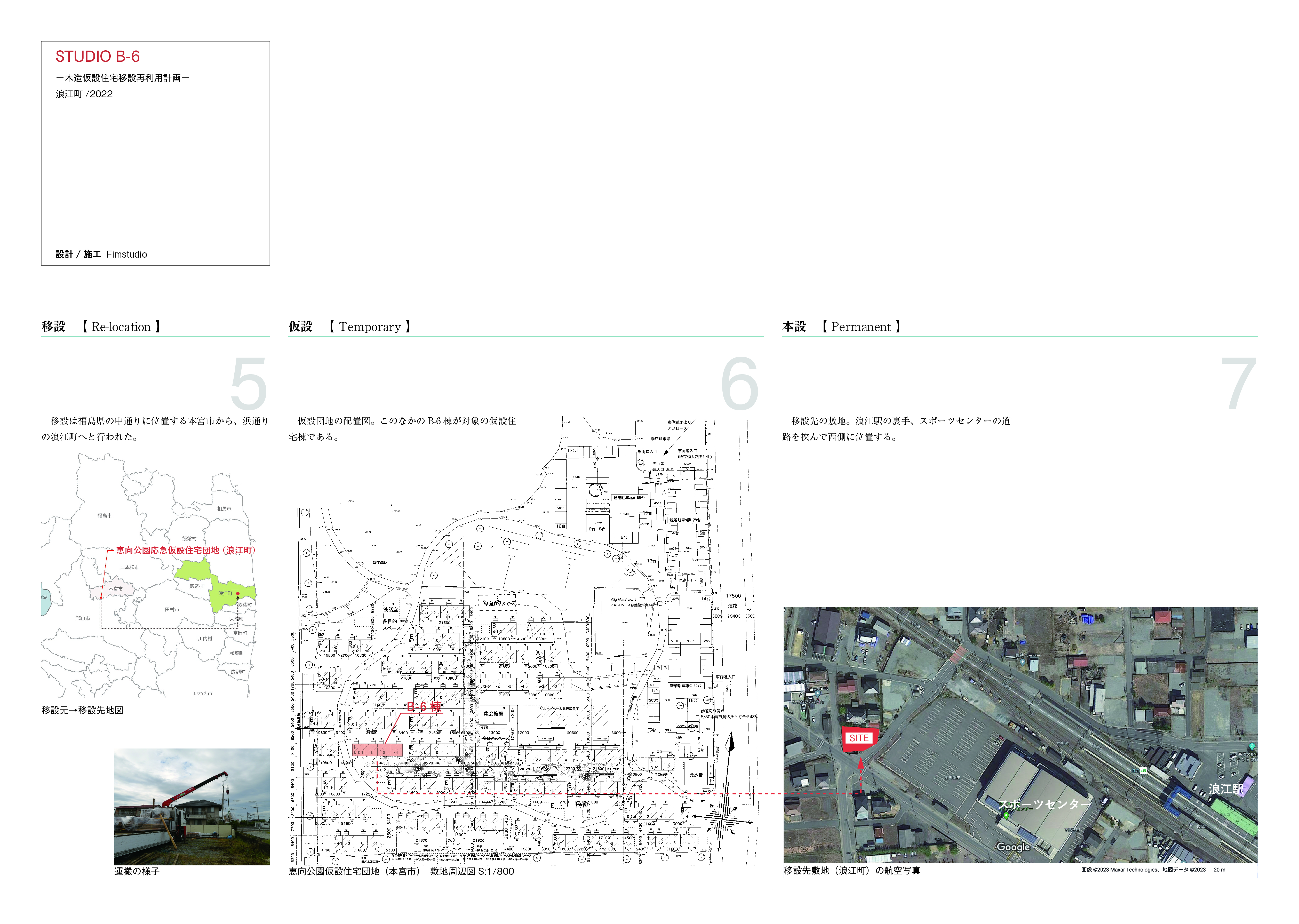This screenshot has width=1299, height=924.
Task: Click the red dot in 浪江町 on map
Action: (238, 593)
